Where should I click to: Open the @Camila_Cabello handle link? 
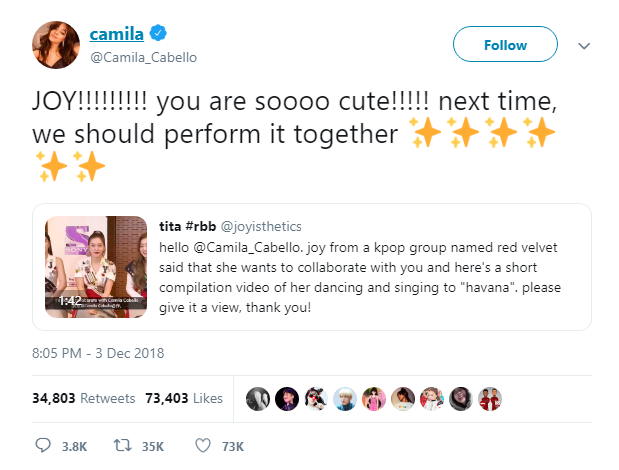[143, 57]
